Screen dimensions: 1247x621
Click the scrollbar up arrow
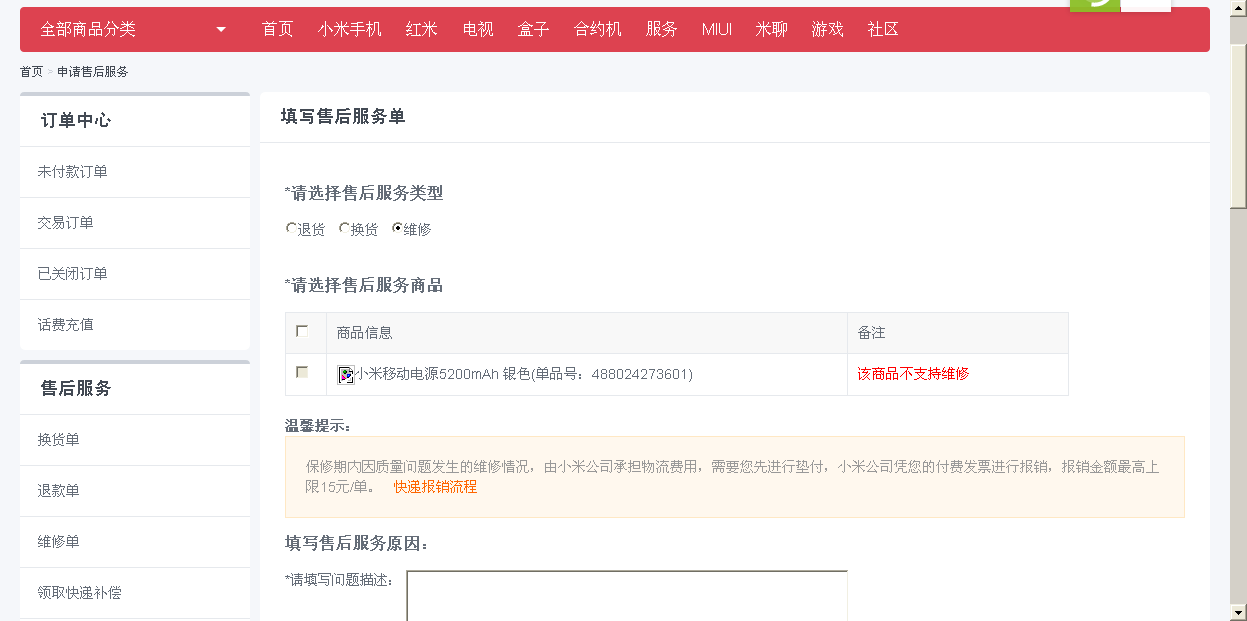point(1238,9)
